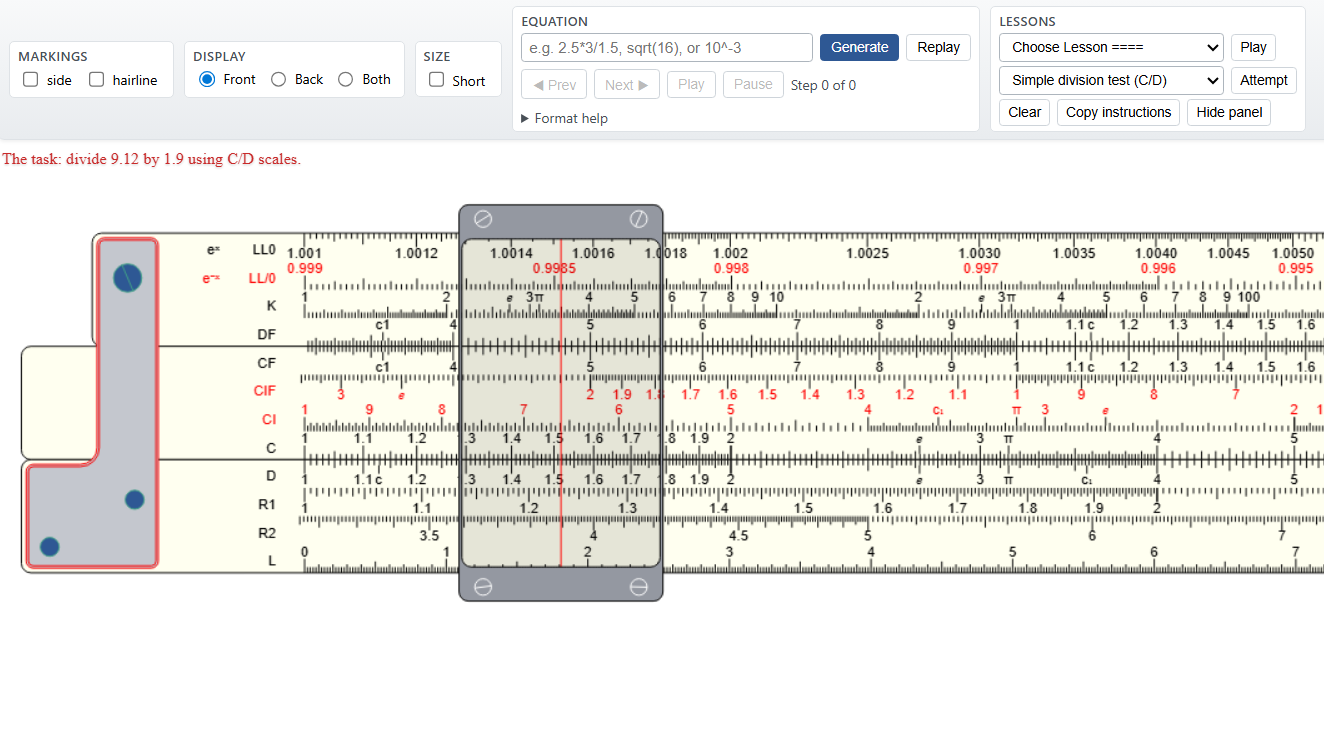Click the equation input field
Viewport: 1324px width, 744px height.
(x=666, y=47)
